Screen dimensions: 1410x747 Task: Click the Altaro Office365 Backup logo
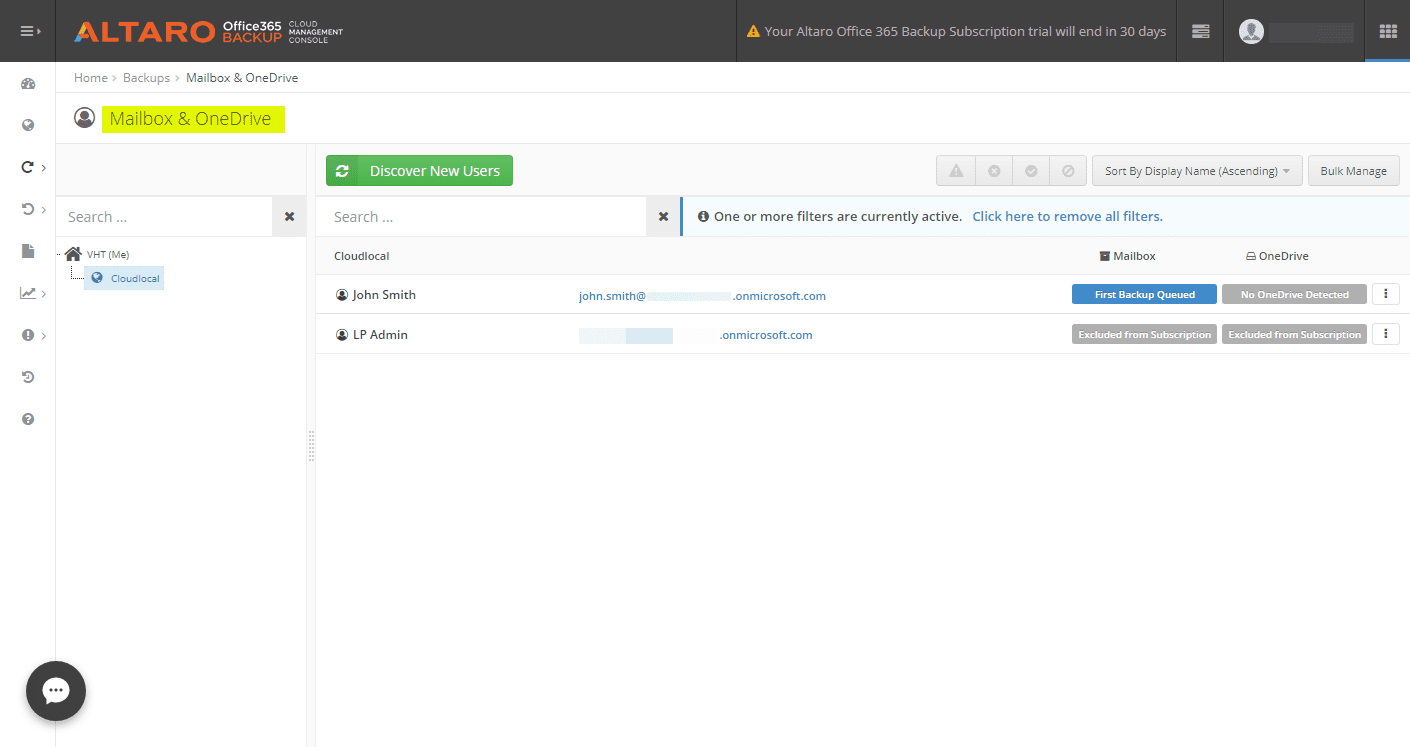click(208, 31)
